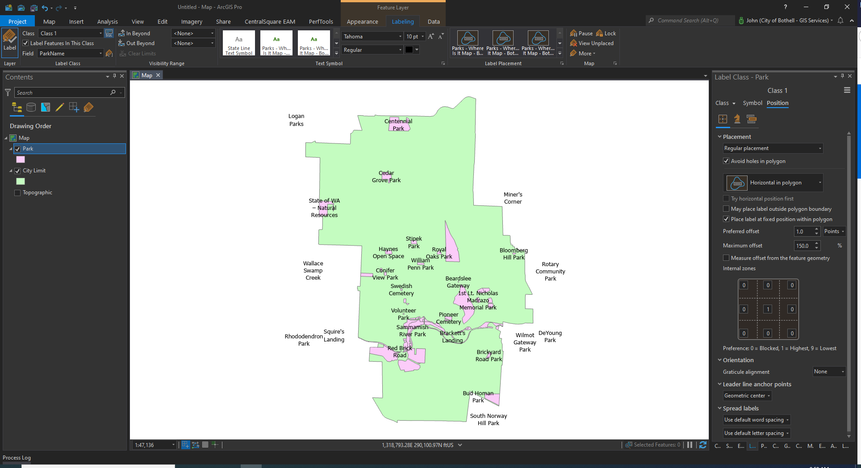Select List By Drawing Order icon
861x468 pixels.
point(17,108)
